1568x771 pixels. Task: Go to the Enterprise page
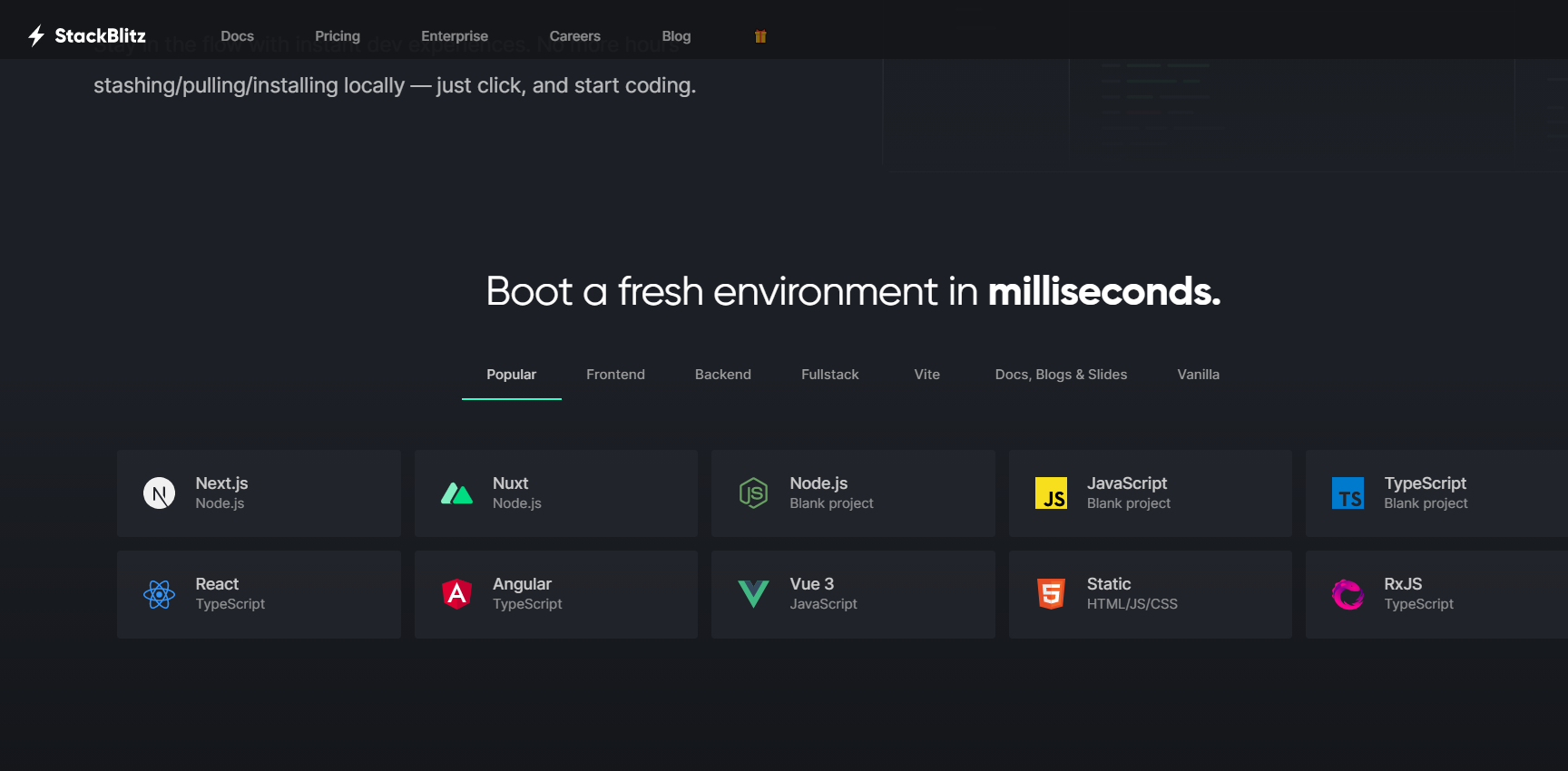[x=455, y=36]
